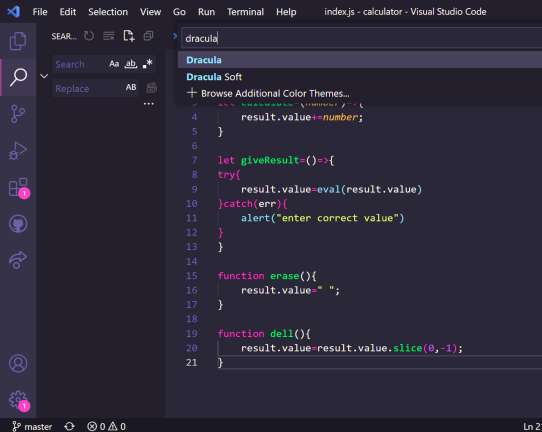542x432 pixels.
Task: Show errors count in status bar
Action: click(96, 427)
